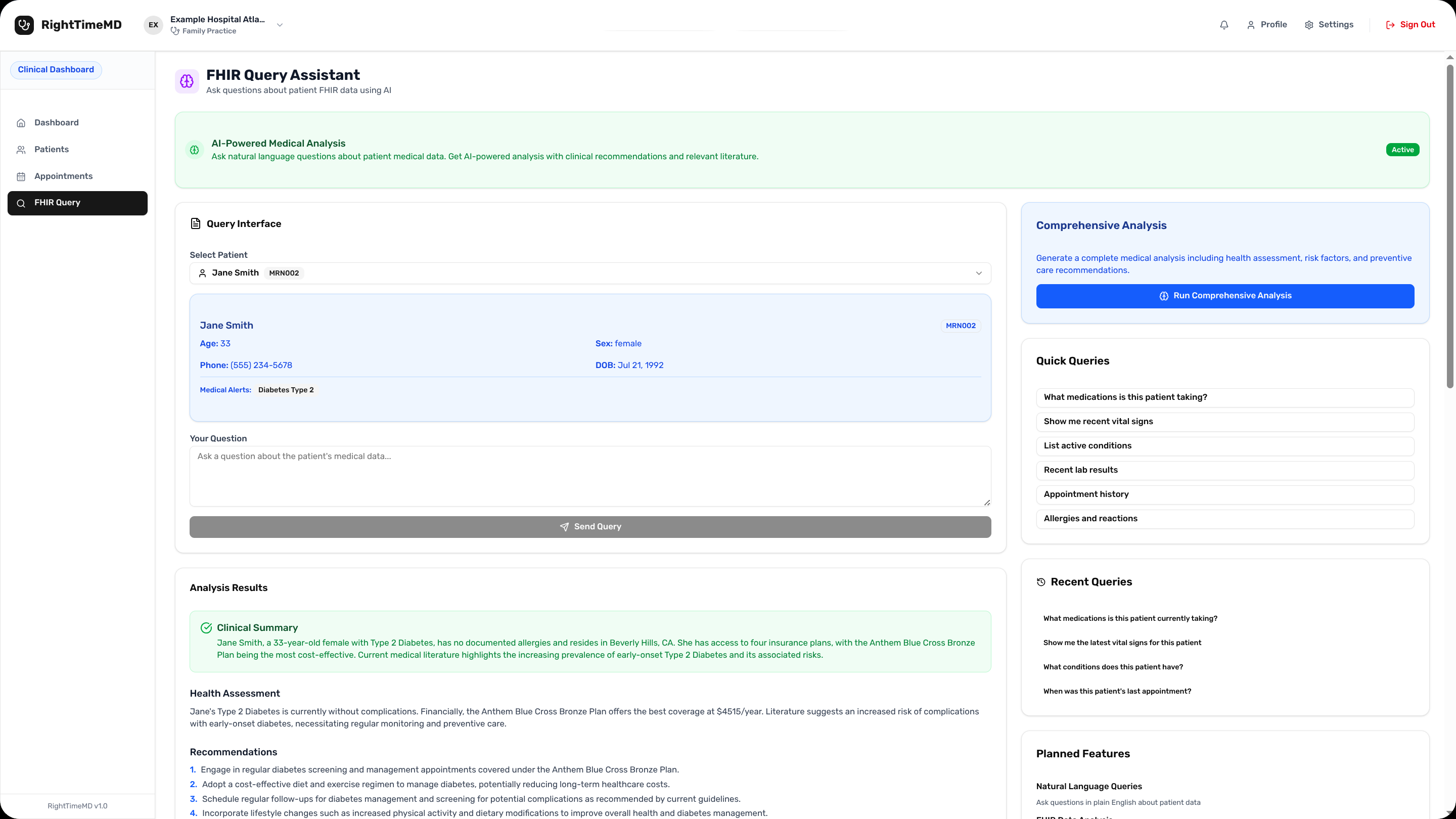Viewport: 1456px width, 819px height.
Task: Go to Appointments in the sidebar
Action: [x=63, y=176]
